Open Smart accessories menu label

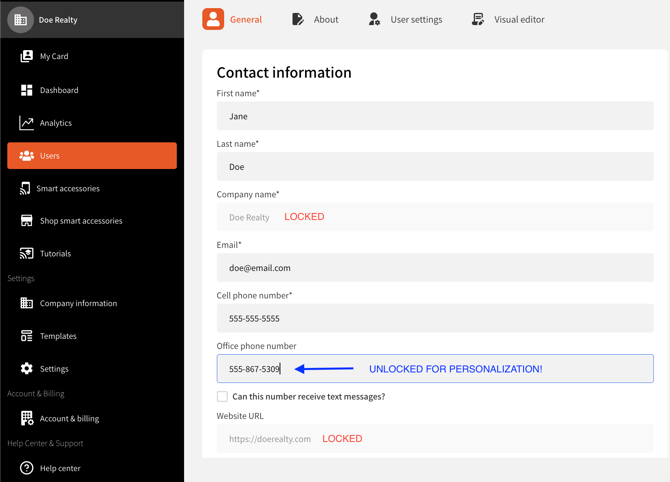68,188
